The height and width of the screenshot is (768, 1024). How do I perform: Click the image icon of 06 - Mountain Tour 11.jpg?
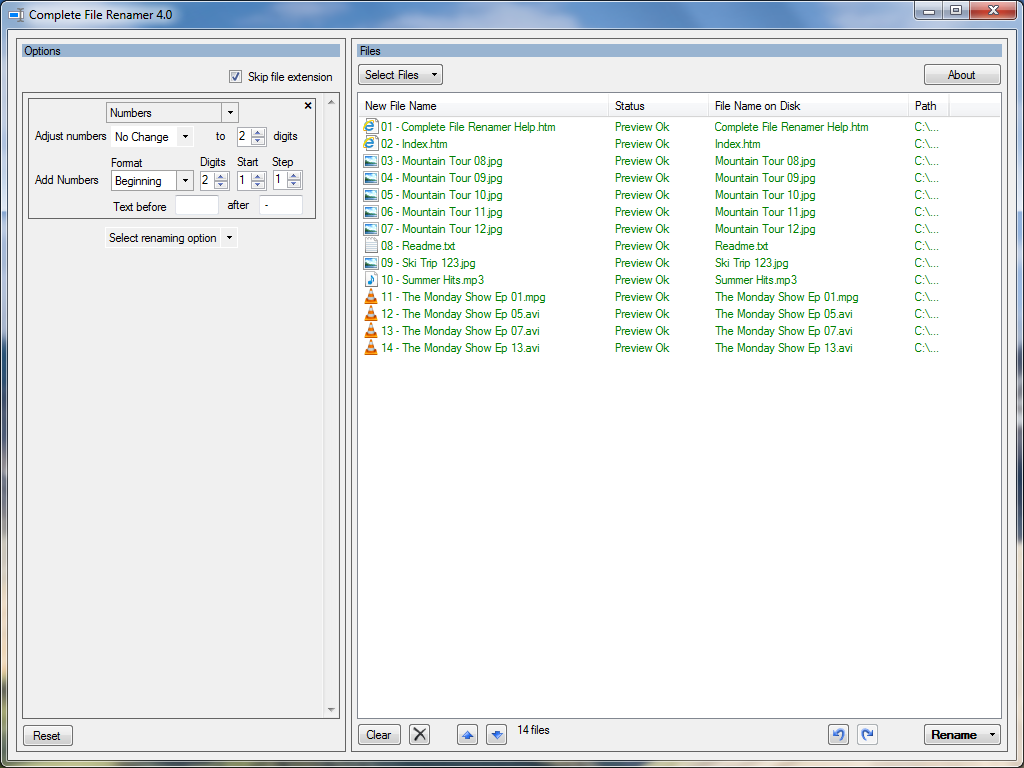[x=370, y=212]
